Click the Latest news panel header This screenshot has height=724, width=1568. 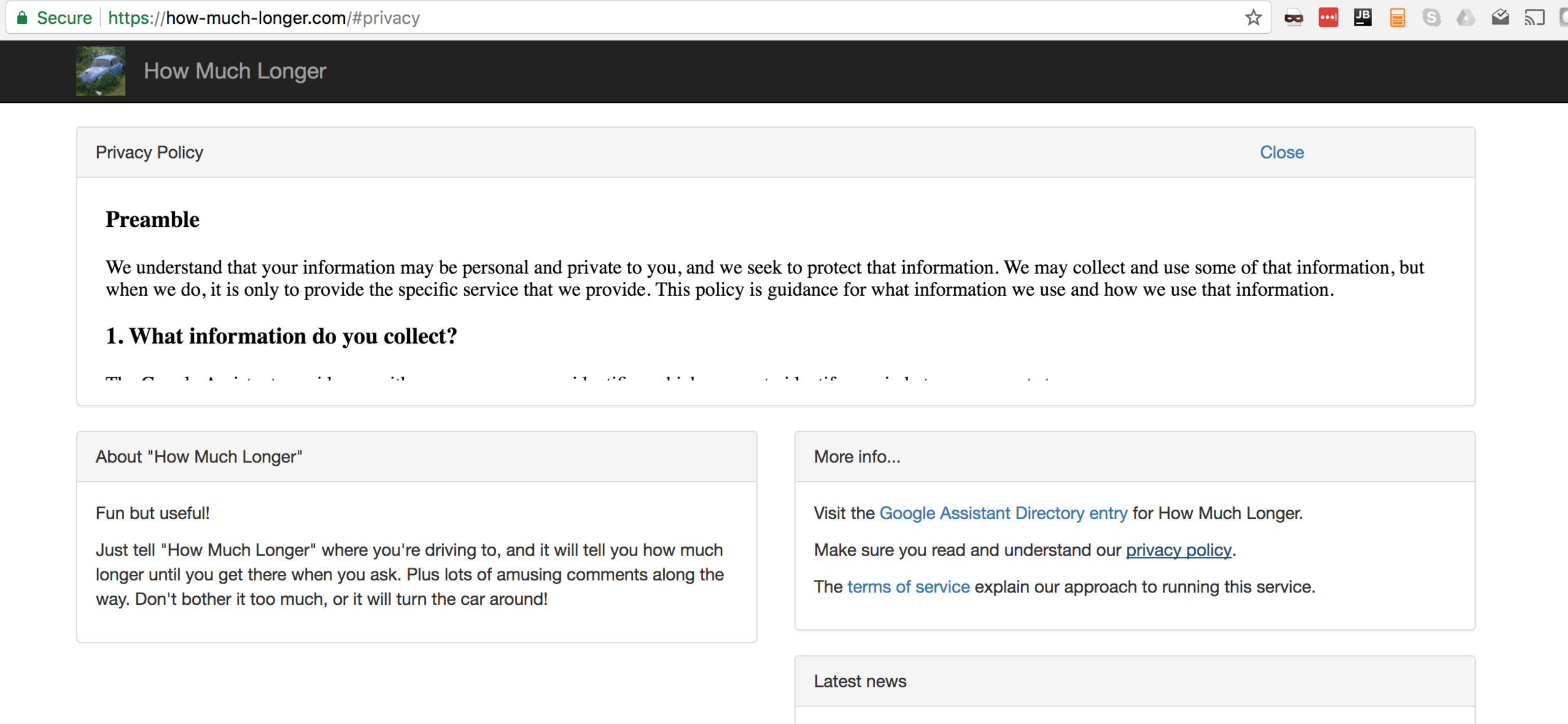click(x=859, y=681)
